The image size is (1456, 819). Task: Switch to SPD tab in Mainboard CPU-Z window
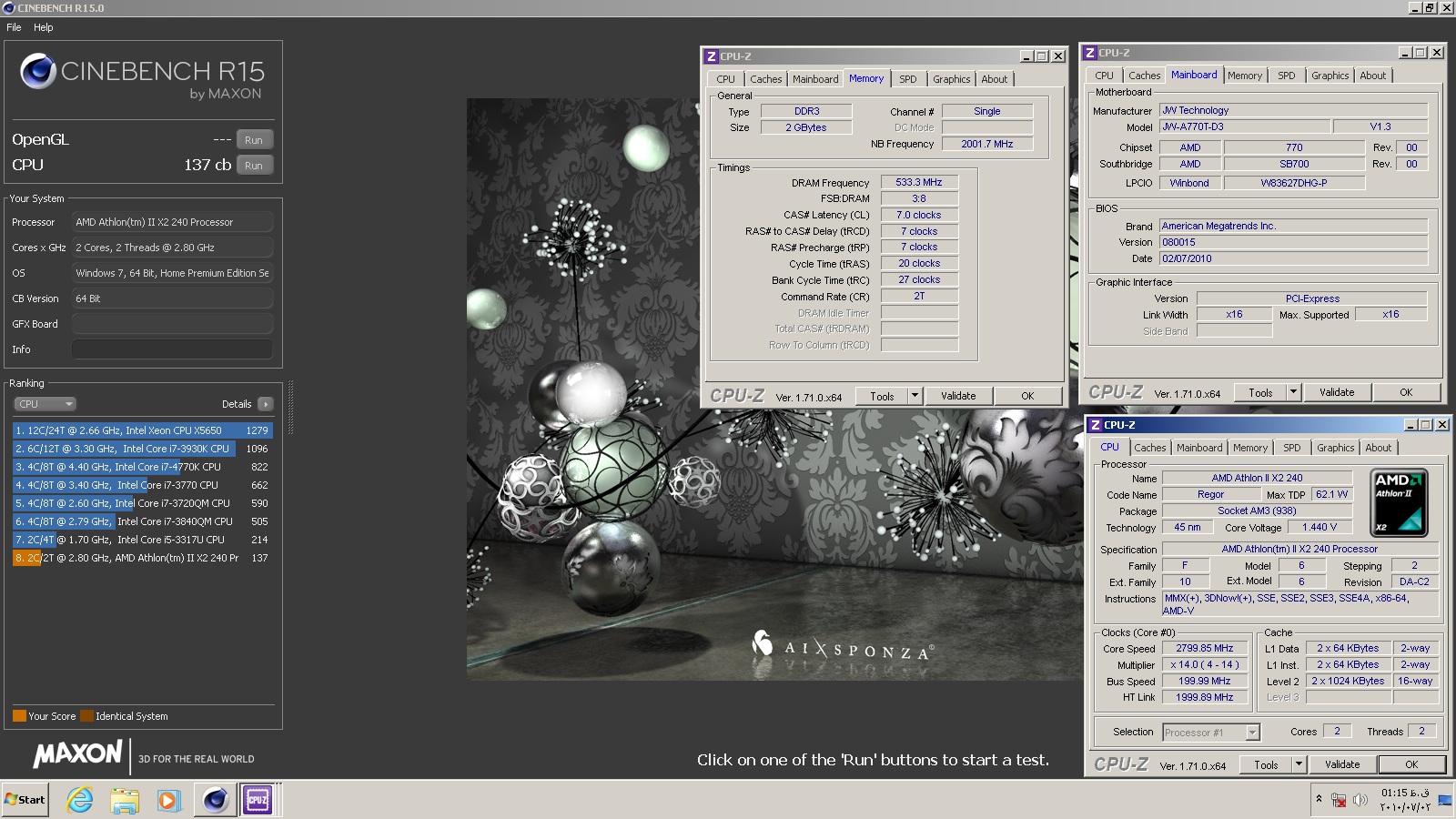(1287, 76)
